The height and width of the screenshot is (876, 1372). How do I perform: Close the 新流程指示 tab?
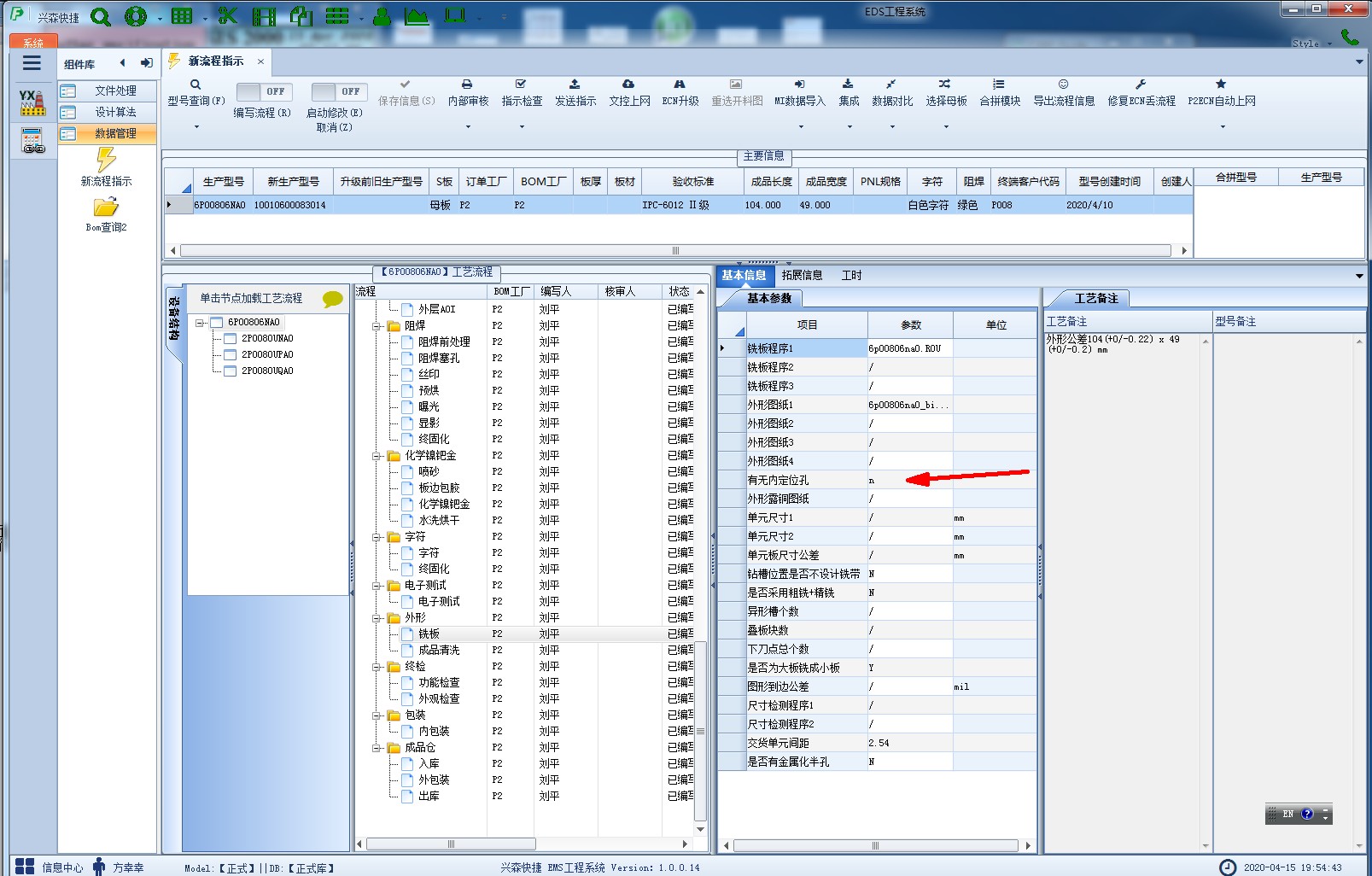point(260,61)
